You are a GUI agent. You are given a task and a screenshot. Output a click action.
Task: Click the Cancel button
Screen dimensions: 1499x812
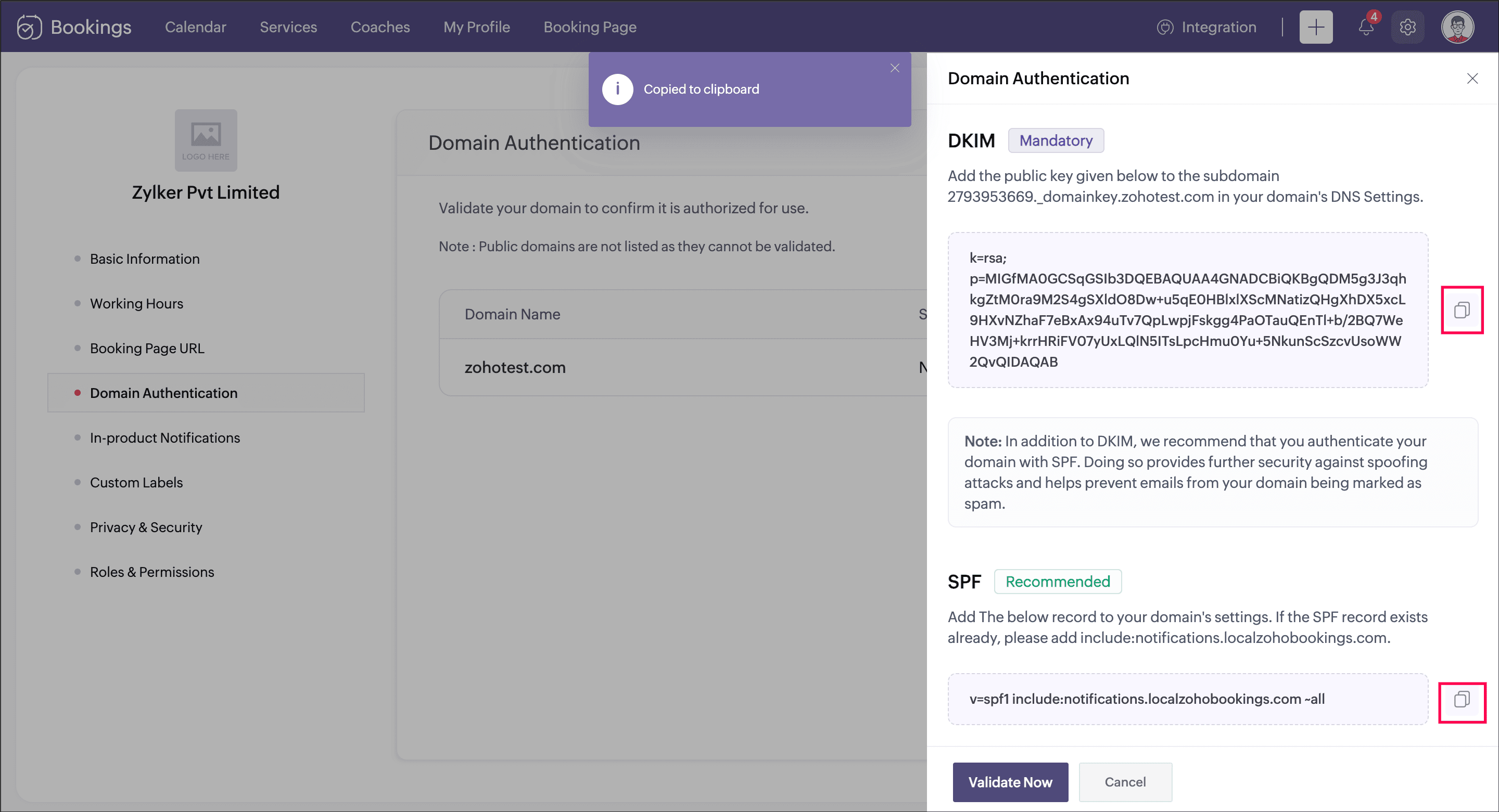coord(1125,782)
